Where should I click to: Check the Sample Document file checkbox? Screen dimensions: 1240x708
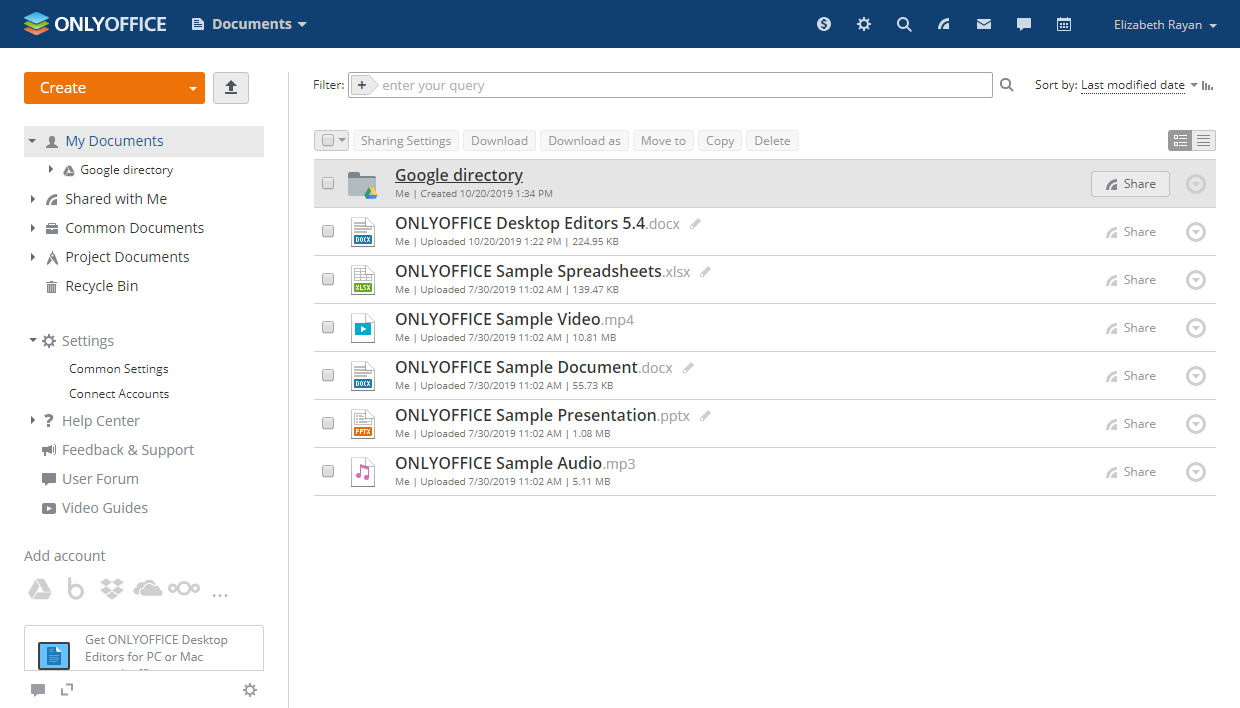tap(328, 376)
